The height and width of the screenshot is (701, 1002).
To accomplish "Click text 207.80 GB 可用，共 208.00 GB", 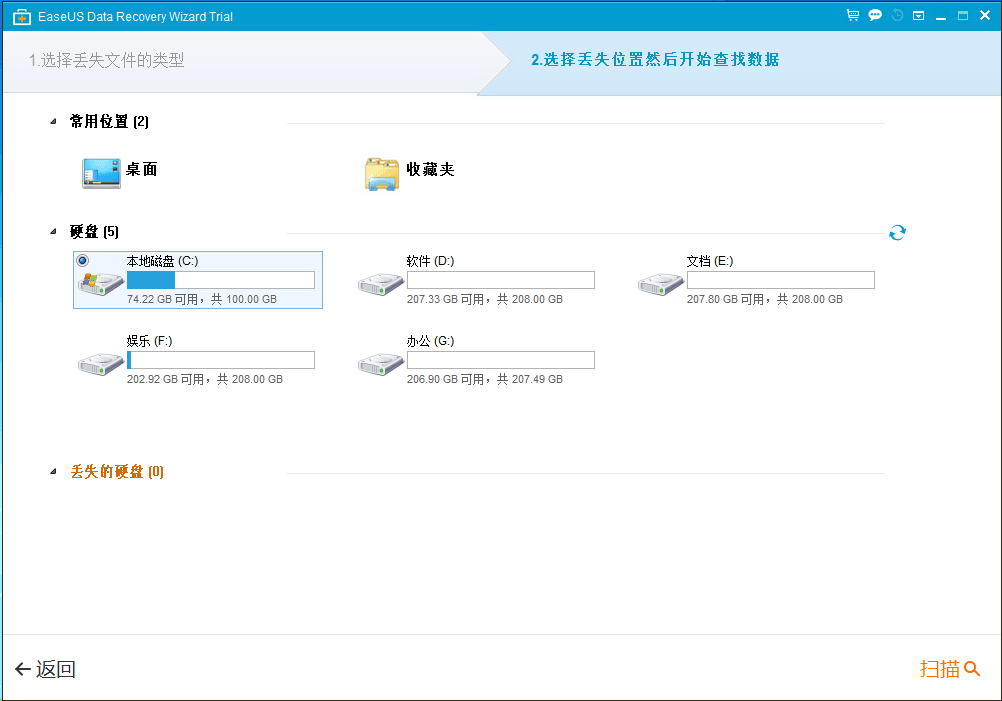I will point(764,299).
